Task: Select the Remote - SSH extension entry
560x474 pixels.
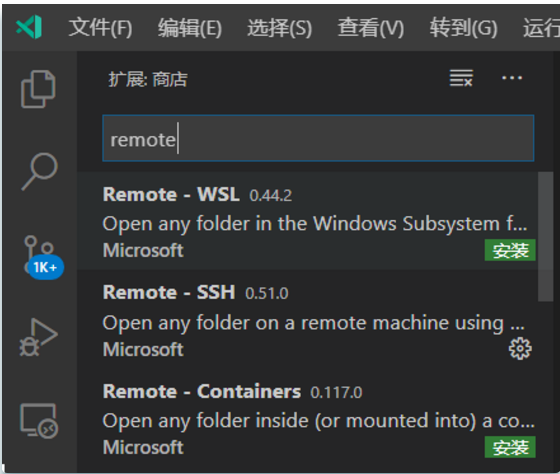Action: pos(307,320)
